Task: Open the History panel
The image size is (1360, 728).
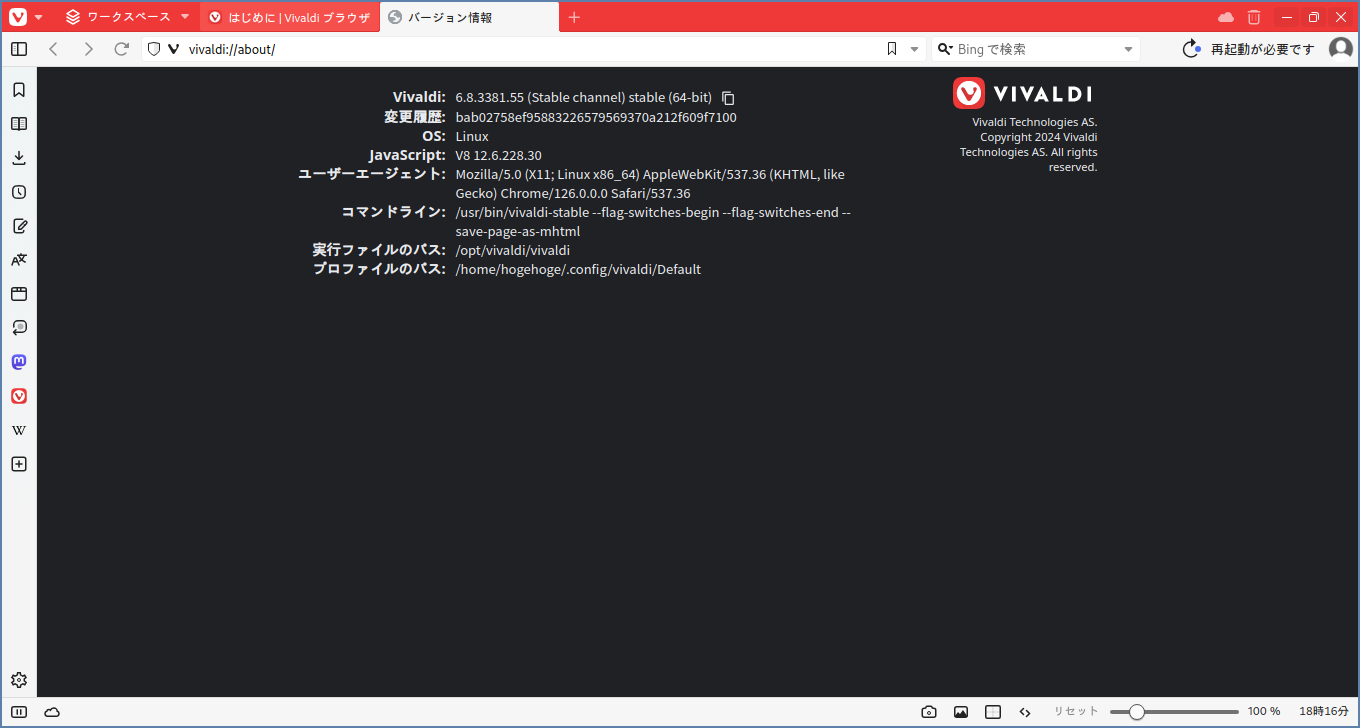Action: tap(18, 192)
